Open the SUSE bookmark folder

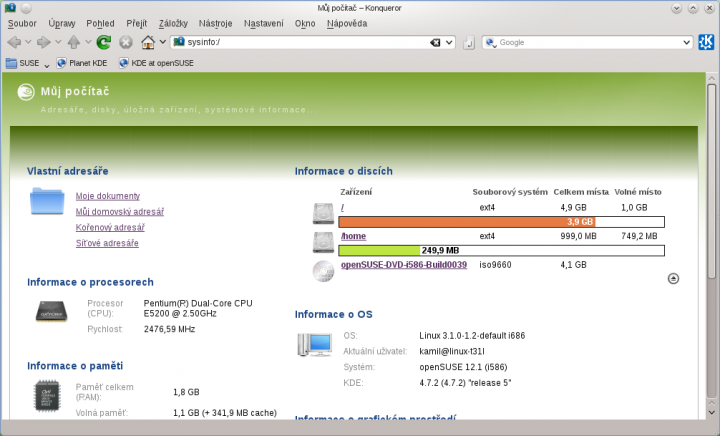click(x=27, y=63)
